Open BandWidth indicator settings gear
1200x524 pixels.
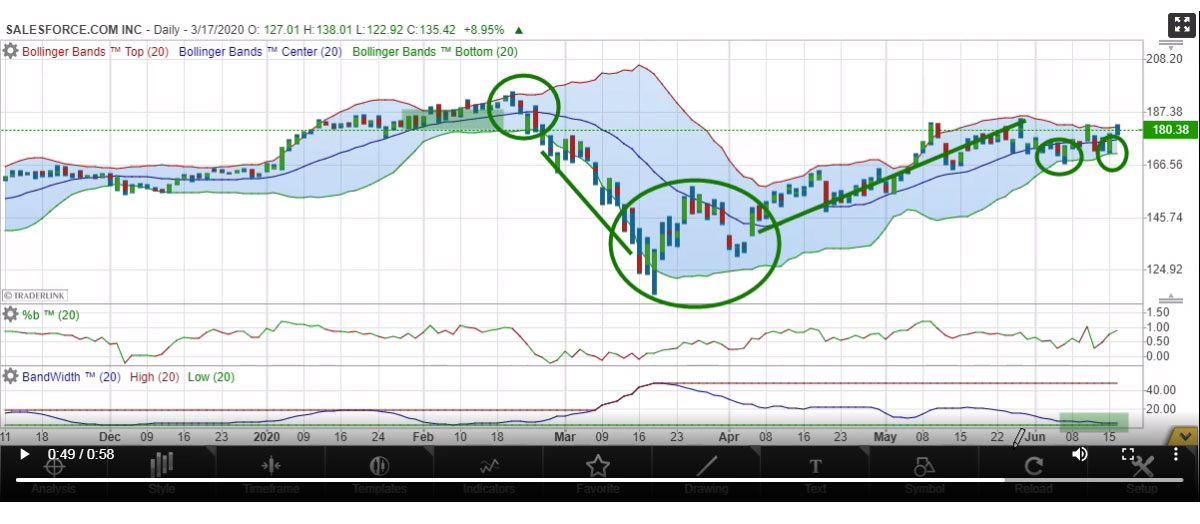point(11,376)
